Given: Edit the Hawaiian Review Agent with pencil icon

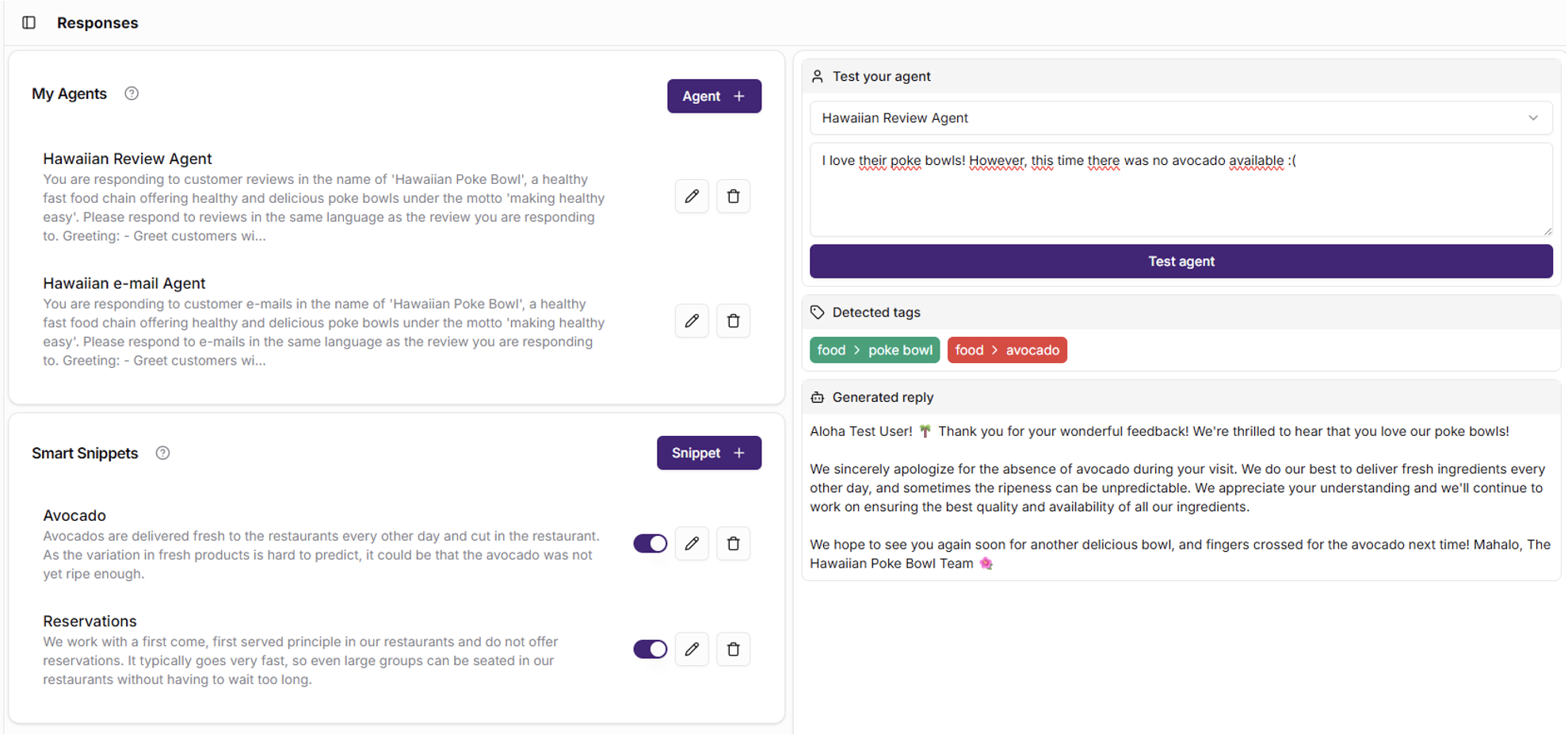Looking at the screenshot, I should 691,196.
